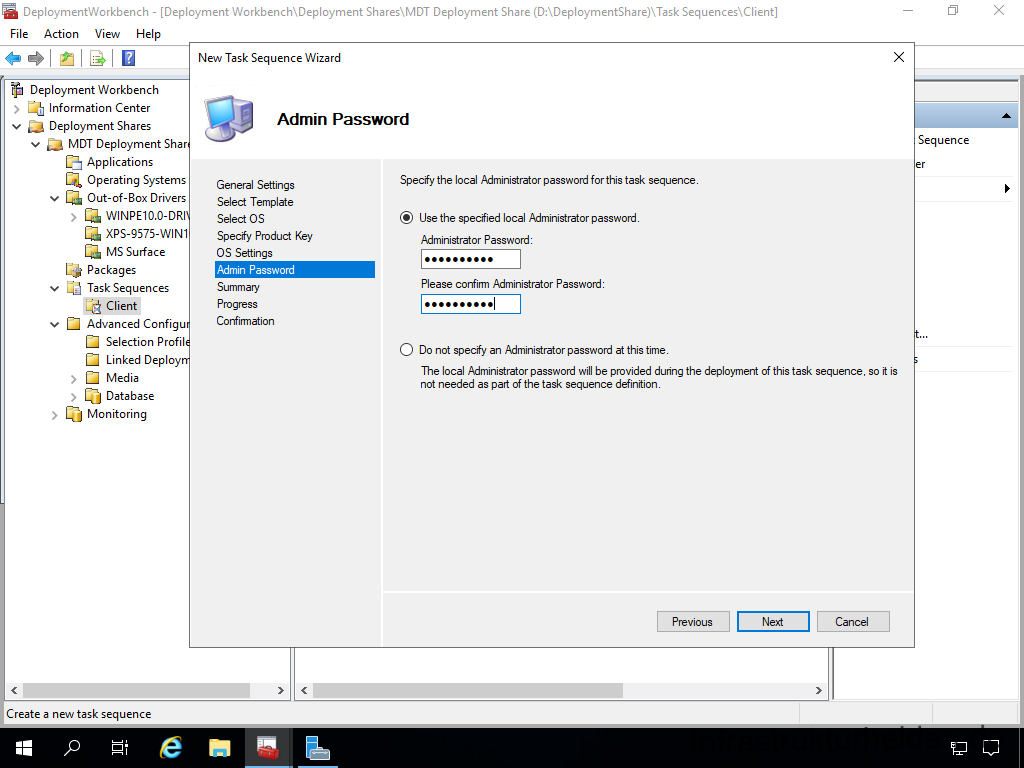This screenshot has height=768, width=1024.
Task: Select Do not specify an Administrator password
Action: [406, 350]
